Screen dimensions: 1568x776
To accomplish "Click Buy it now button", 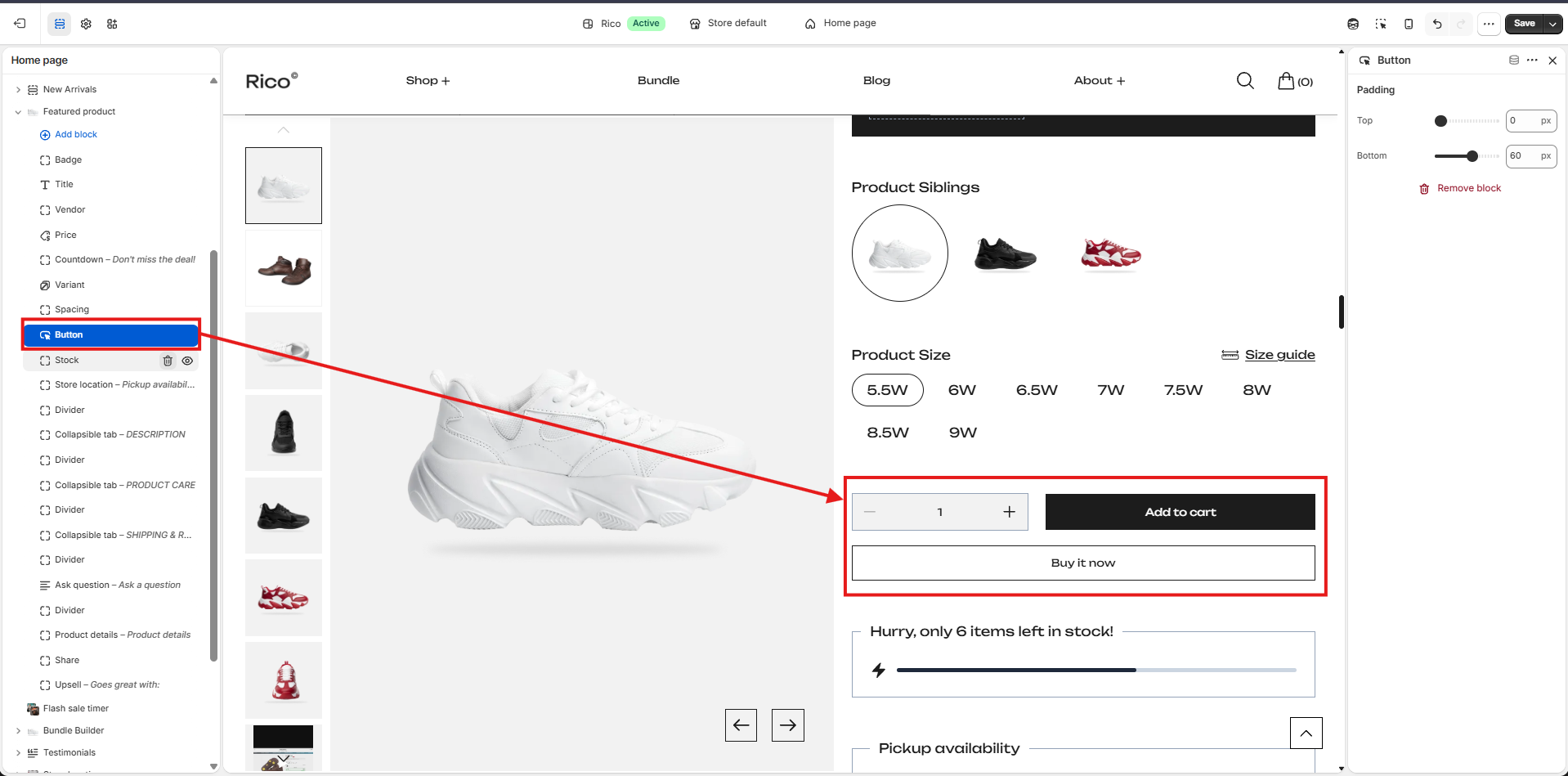I will [1083, 563].
